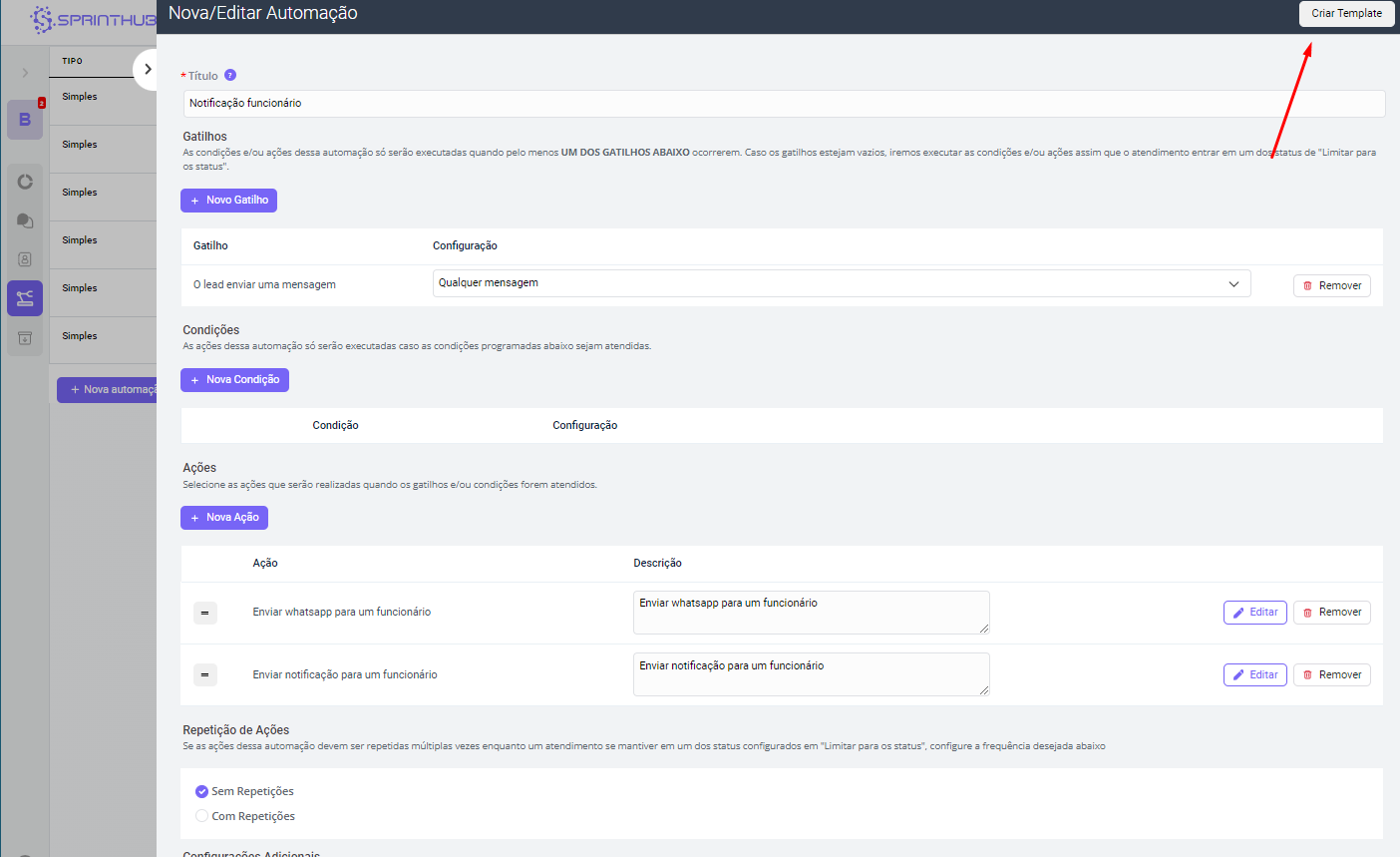Open the chat icon in the sidebar
Viewport: 1400px width, 857px height.
[25, 220]
